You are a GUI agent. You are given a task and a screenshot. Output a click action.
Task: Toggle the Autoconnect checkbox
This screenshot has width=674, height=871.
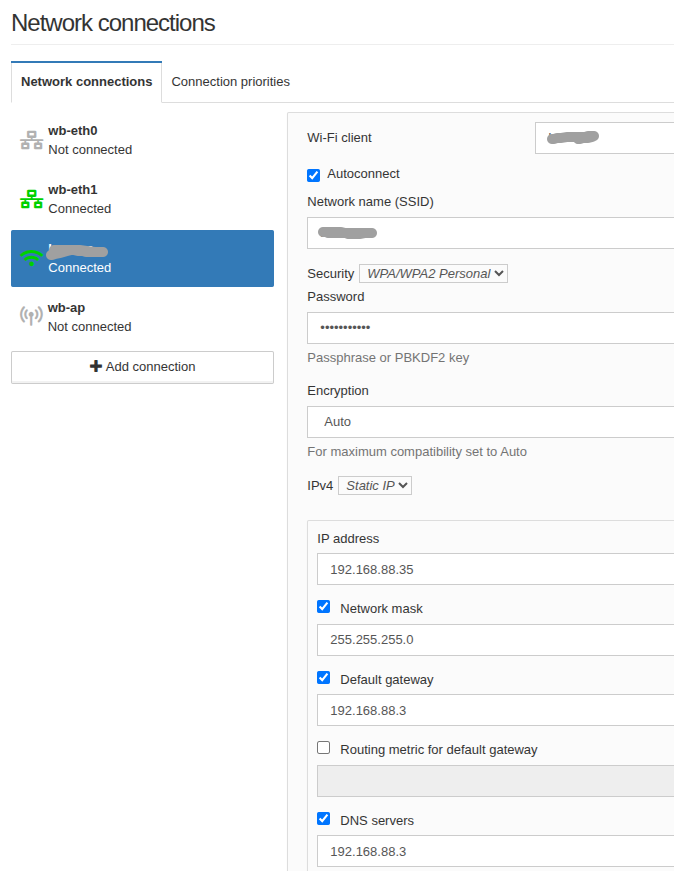[x=314, y=175]
